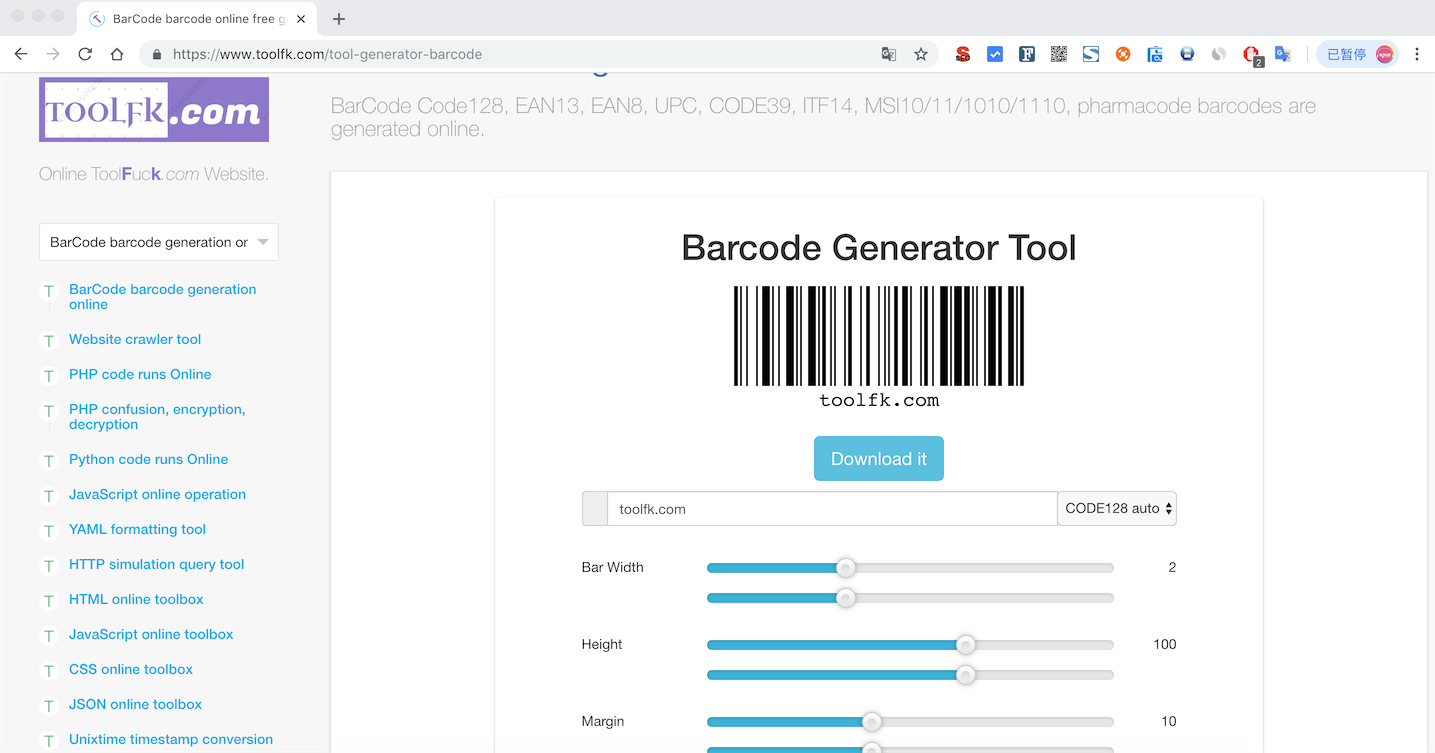The image size is (1435, 753).
Task: Open the CSS online toolbox link
Action: (131, 669)
